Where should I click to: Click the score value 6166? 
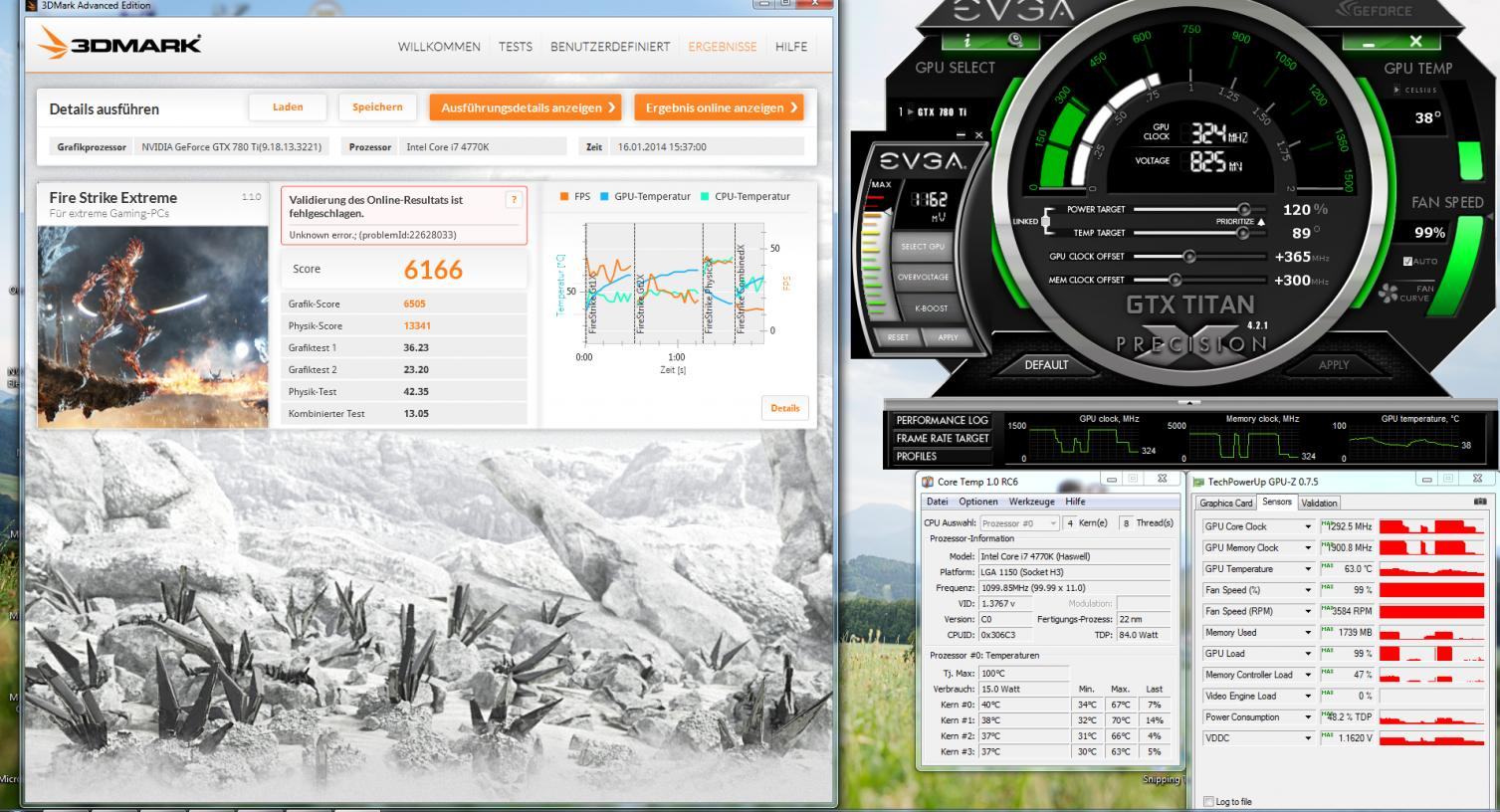(433, 270)
